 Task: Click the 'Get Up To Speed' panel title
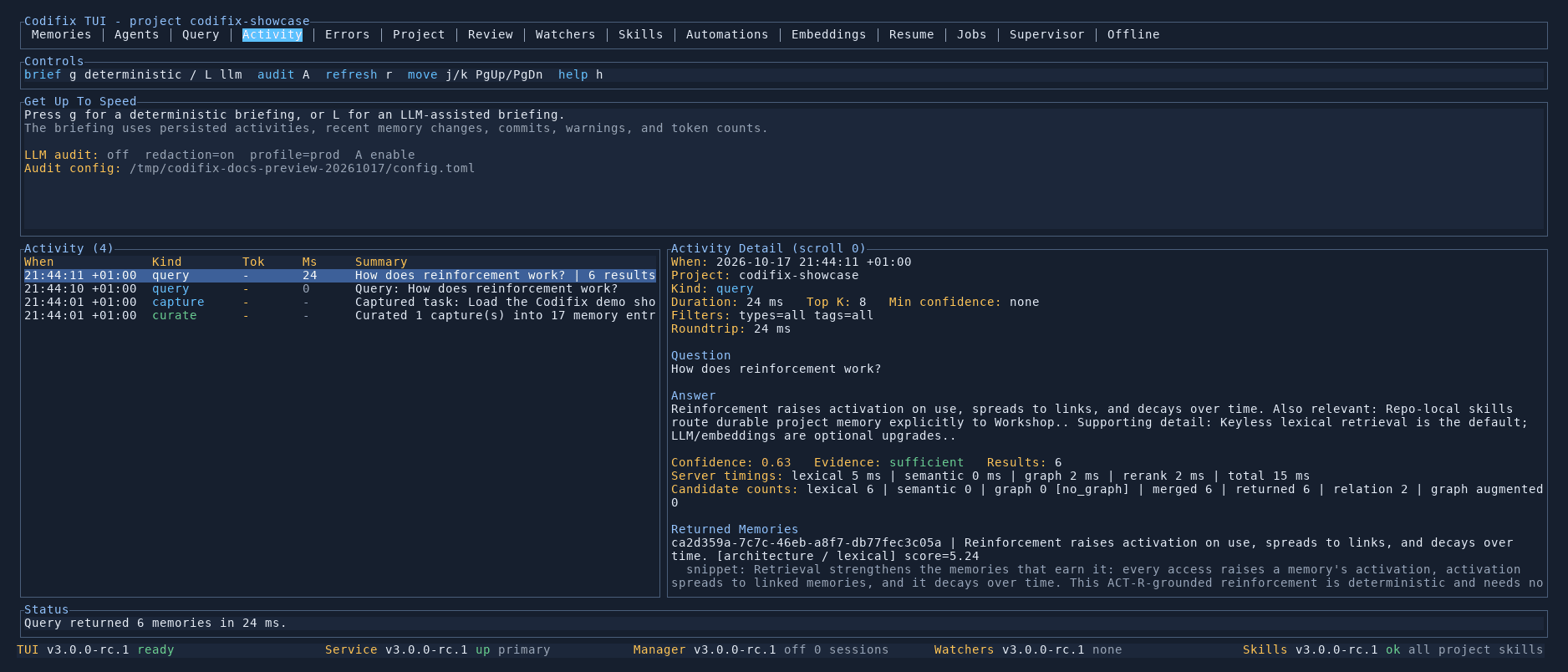pos(80,101)
